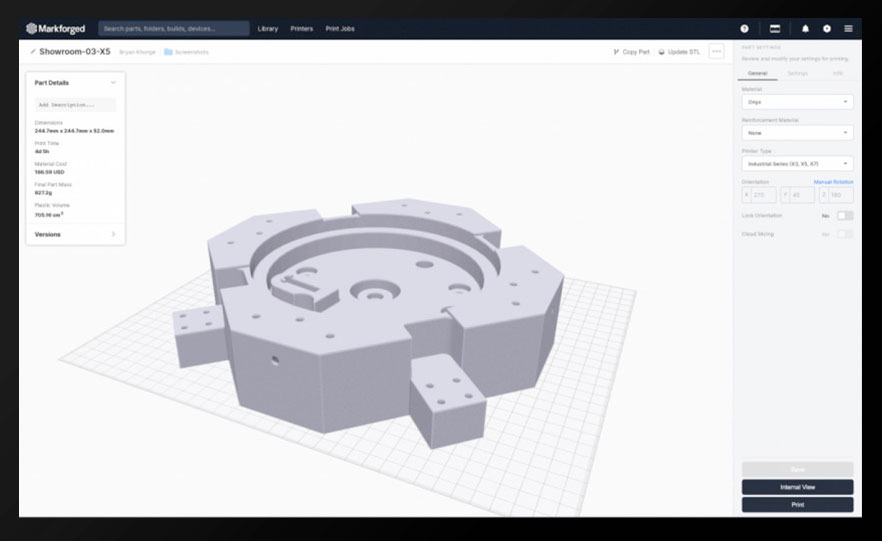
Task: Click the Print Time value
Action: [x=42, y=151]
